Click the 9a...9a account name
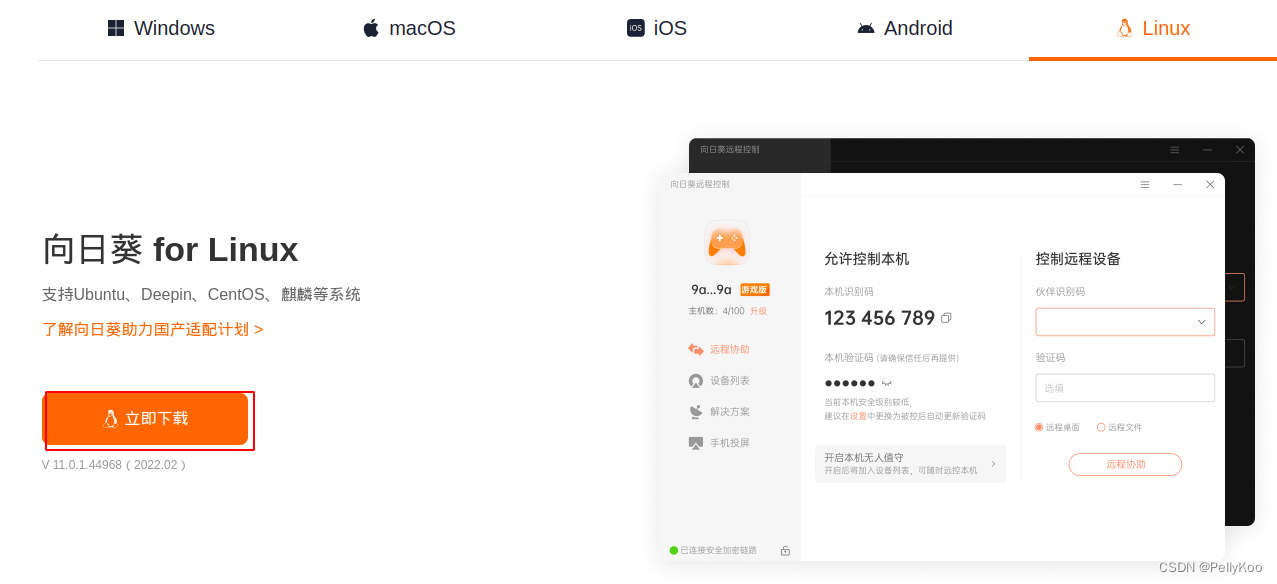1277x584 pixels. 711,290
